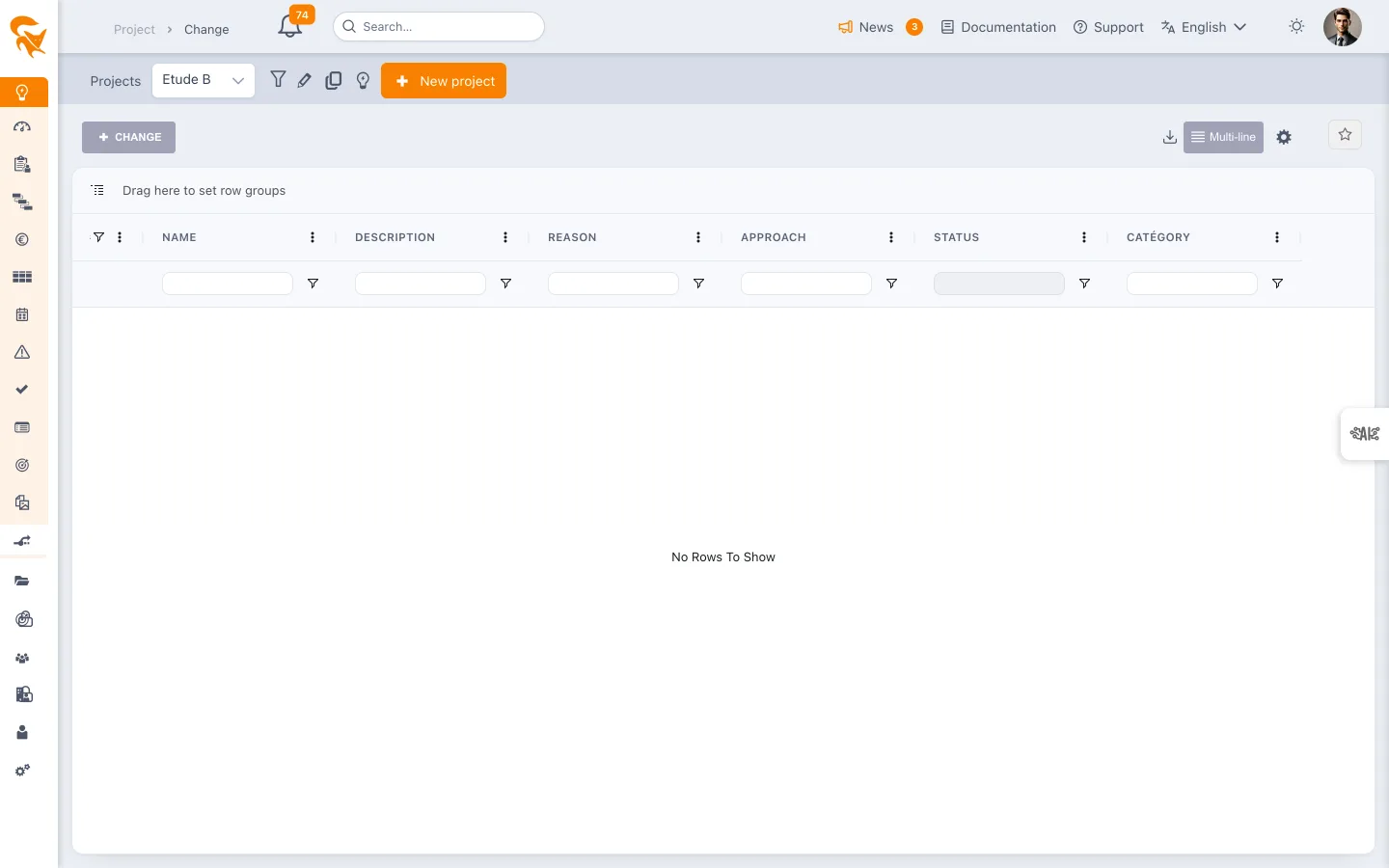Viewport: 1389px width, 868px height.
Task: Open NAME column options menu
Action: 313,237
